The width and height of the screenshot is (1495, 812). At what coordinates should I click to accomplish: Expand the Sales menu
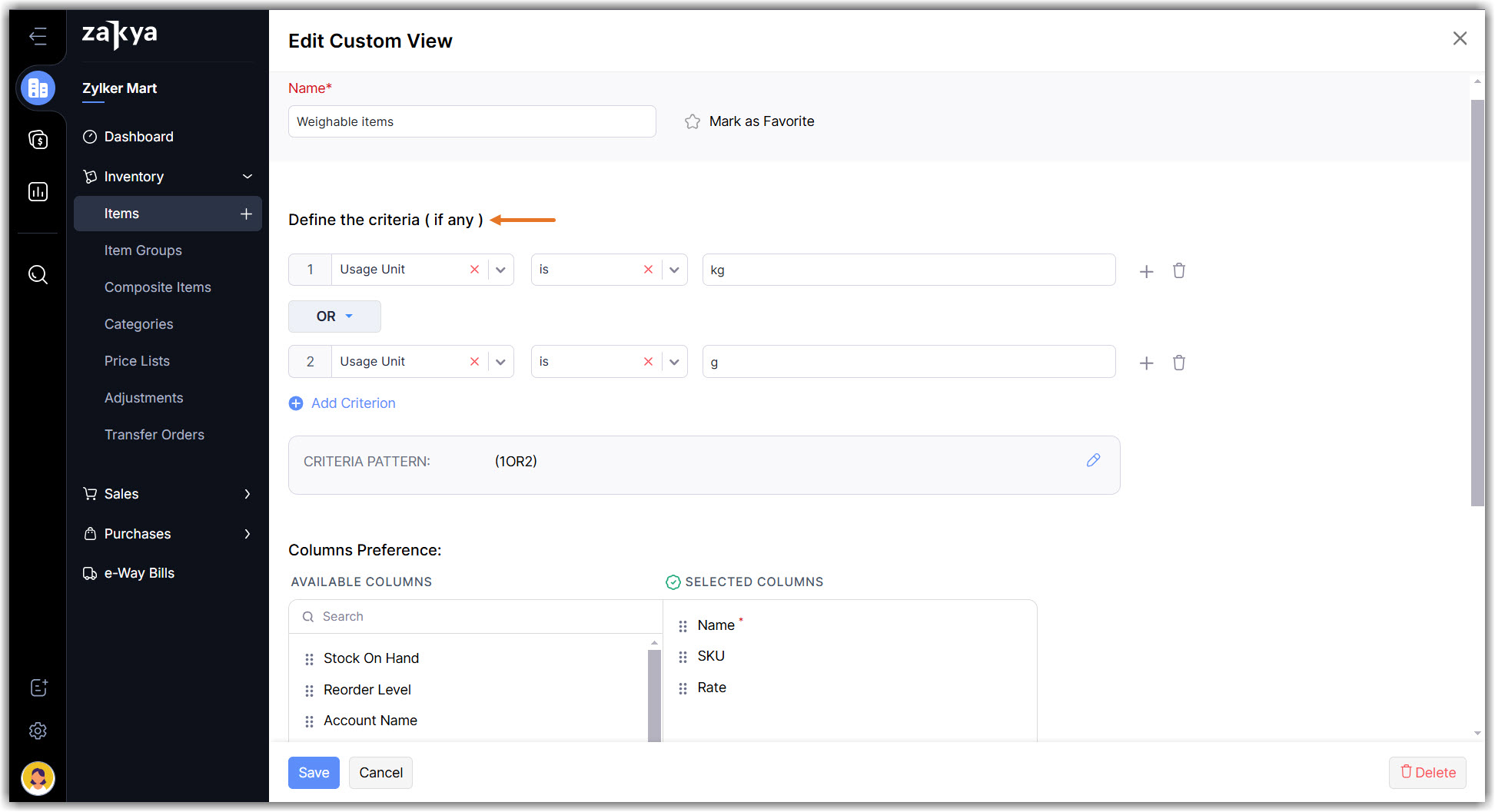pyautogui.click(x=247, y=494)
